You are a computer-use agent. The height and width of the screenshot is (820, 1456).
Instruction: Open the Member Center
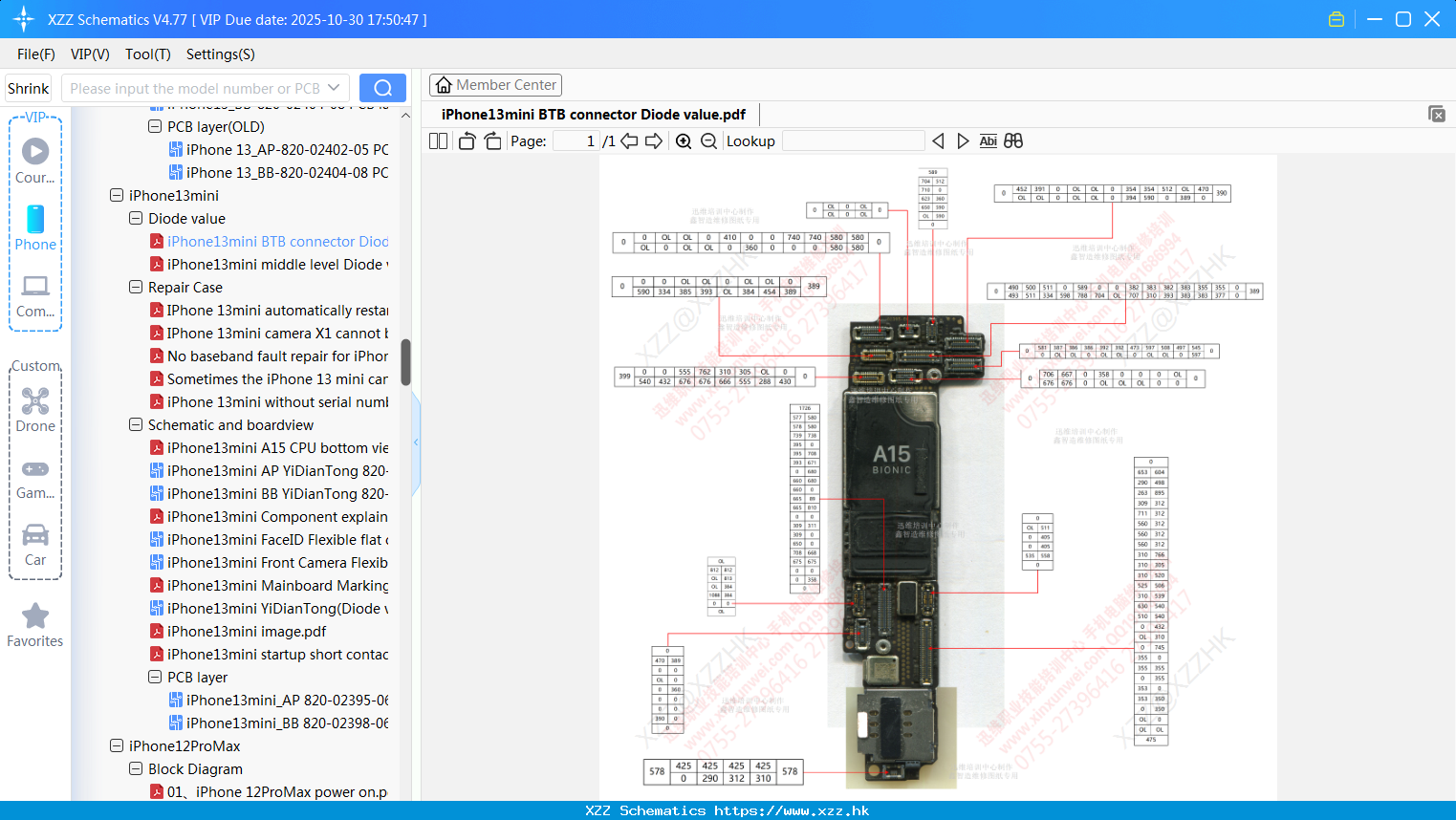pos(495,85)
